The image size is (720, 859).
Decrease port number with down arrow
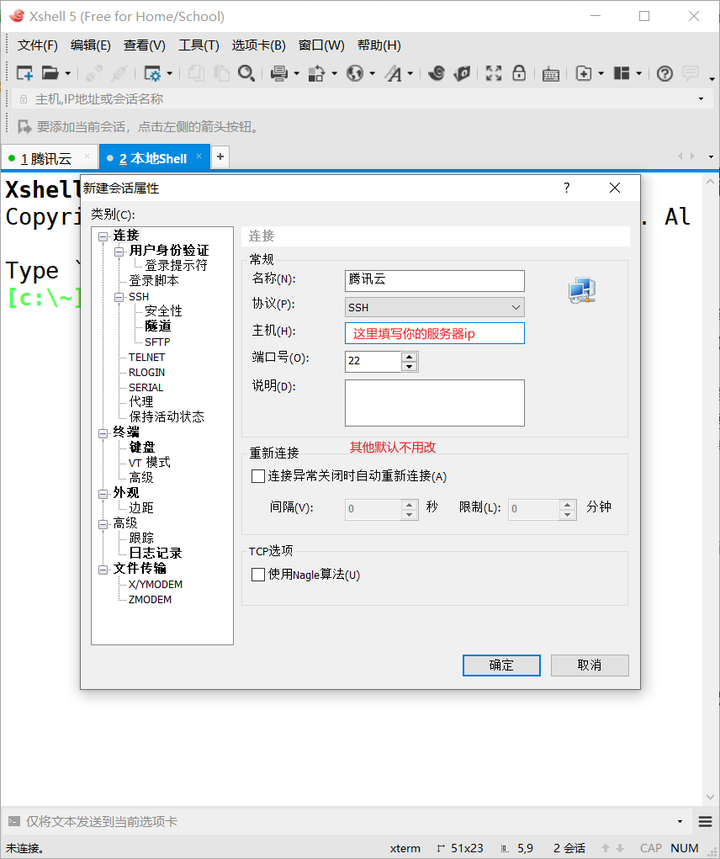pos(409,366)
